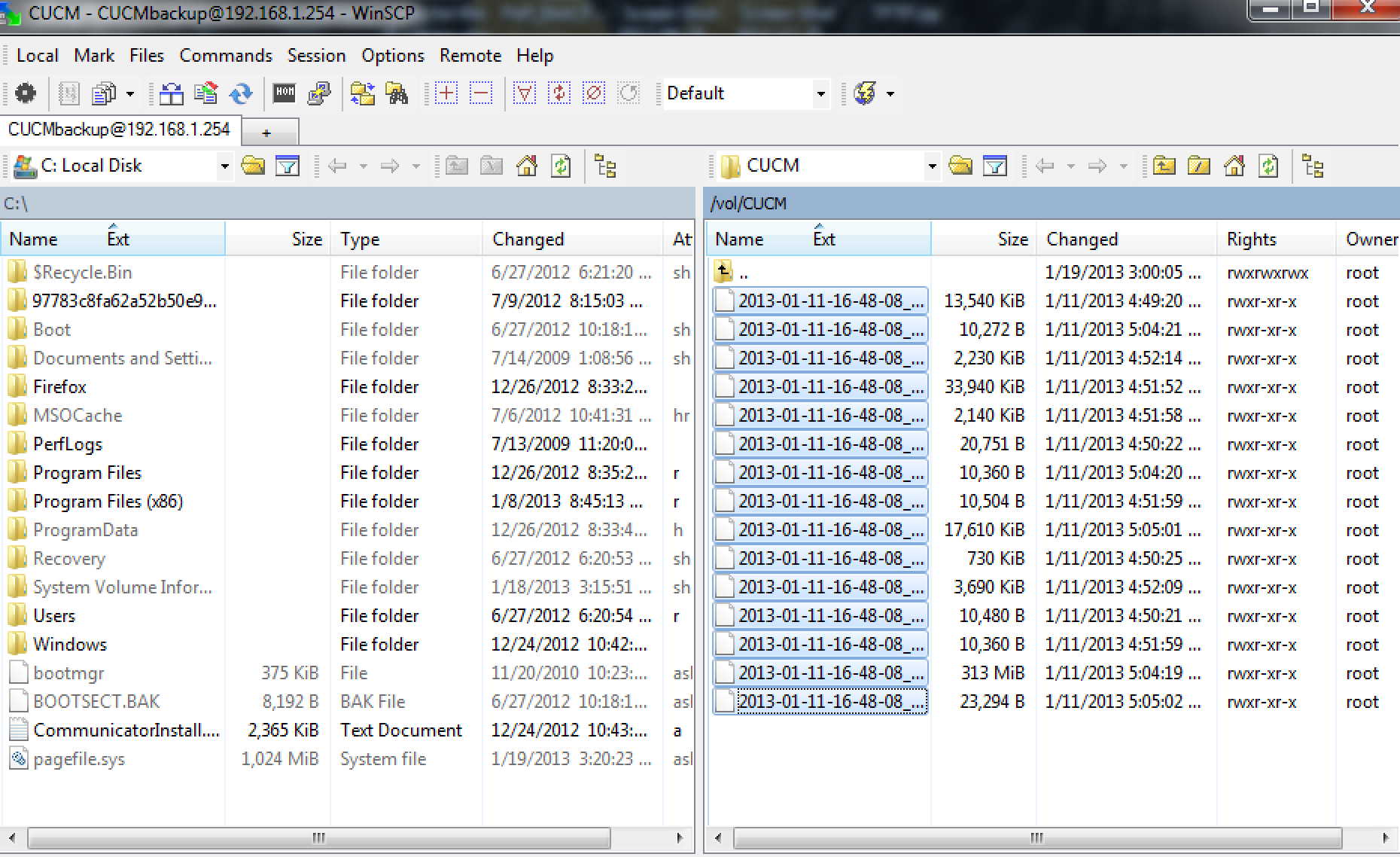Open the black terminal console icon

(x=284, y=93)
